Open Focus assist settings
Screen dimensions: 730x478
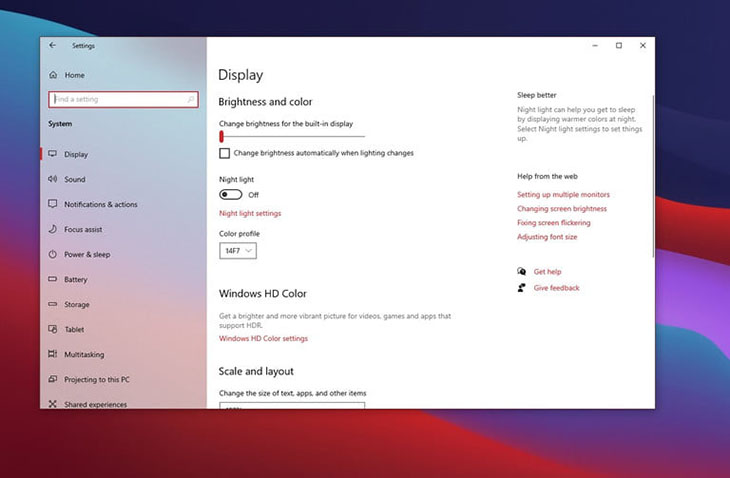point(83,229)
